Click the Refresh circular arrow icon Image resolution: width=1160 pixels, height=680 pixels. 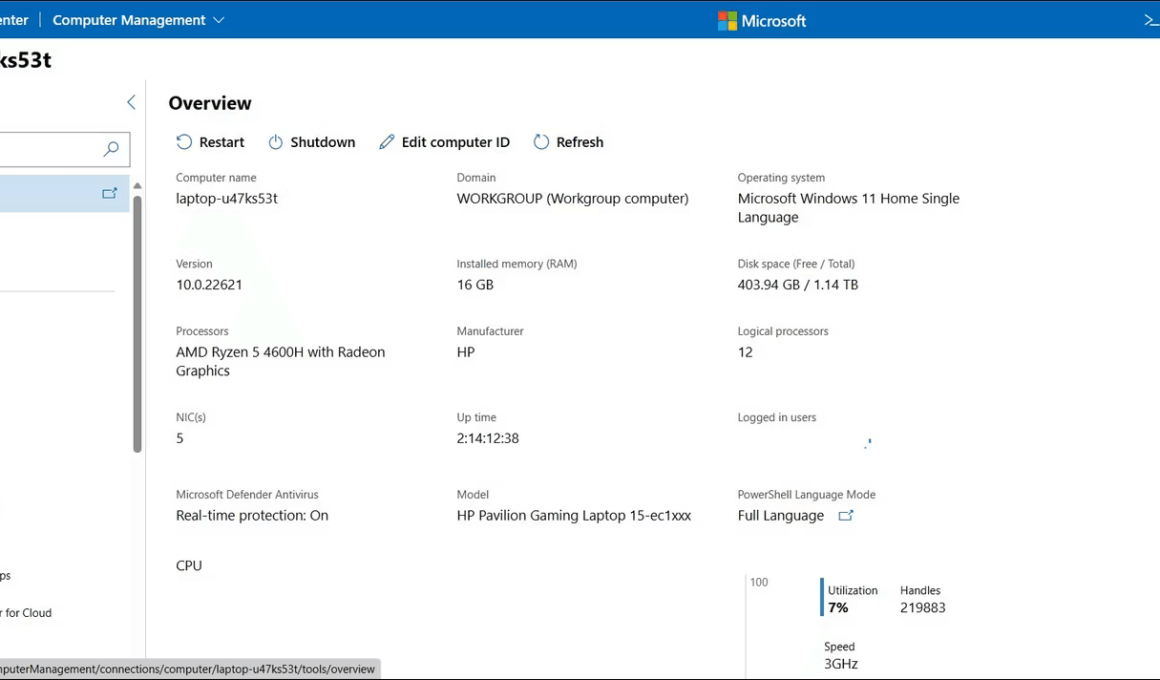542,142
